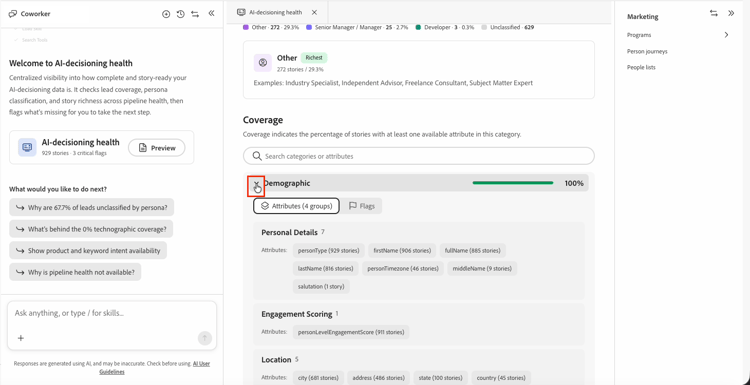Screen dimensions: 750x385
Task: Click the Personal Details group heading
Action: (x=289, y=232)
